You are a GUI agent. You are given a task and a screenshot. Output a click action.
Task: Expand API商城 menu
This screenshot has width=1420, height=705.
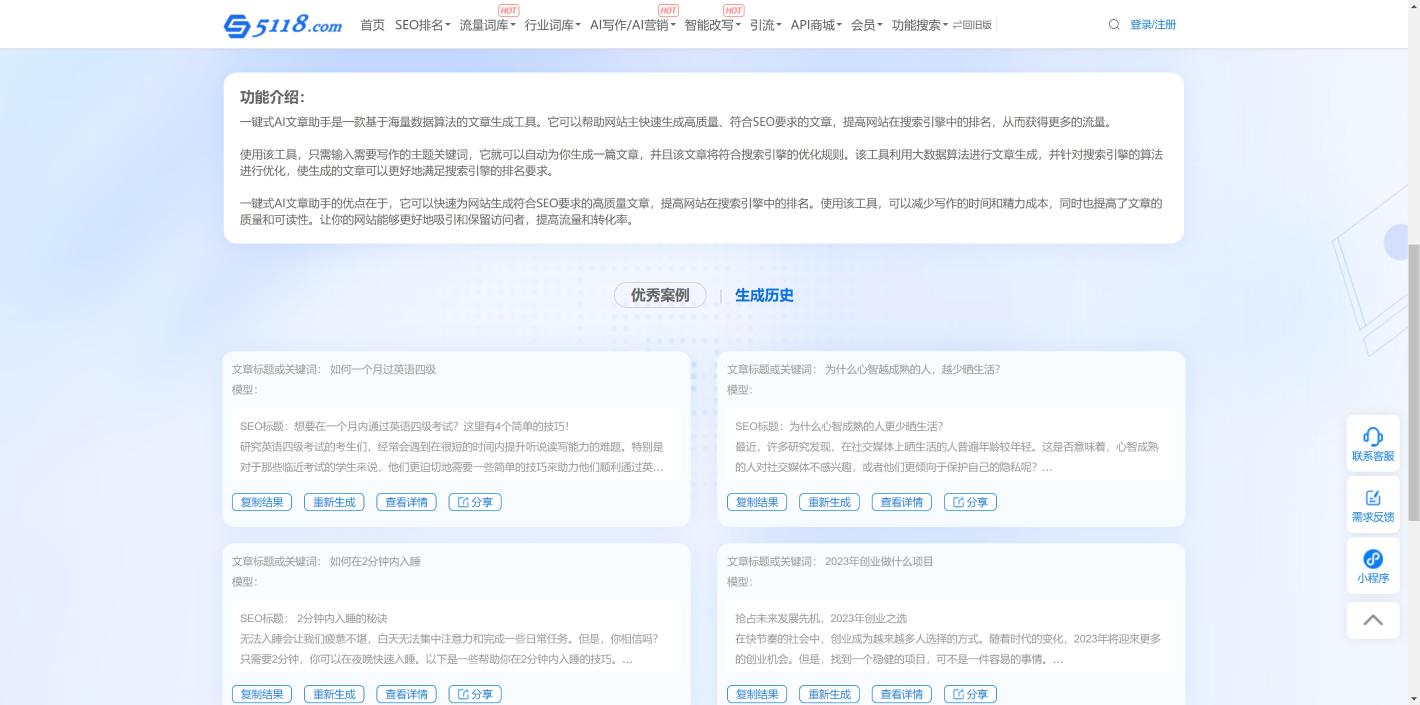[817, 25]
